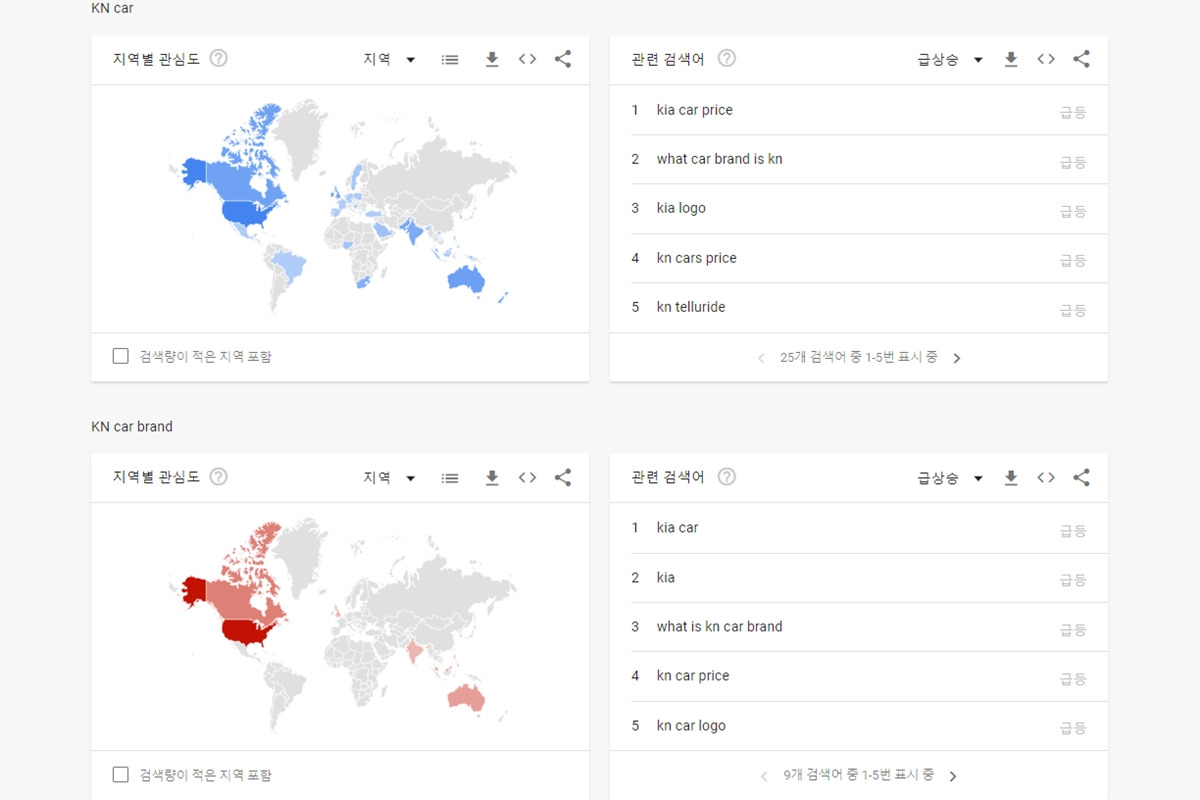Switch the KN car brand map to list view
This screenshot has height=800, width=1200.
pos(450,478)
